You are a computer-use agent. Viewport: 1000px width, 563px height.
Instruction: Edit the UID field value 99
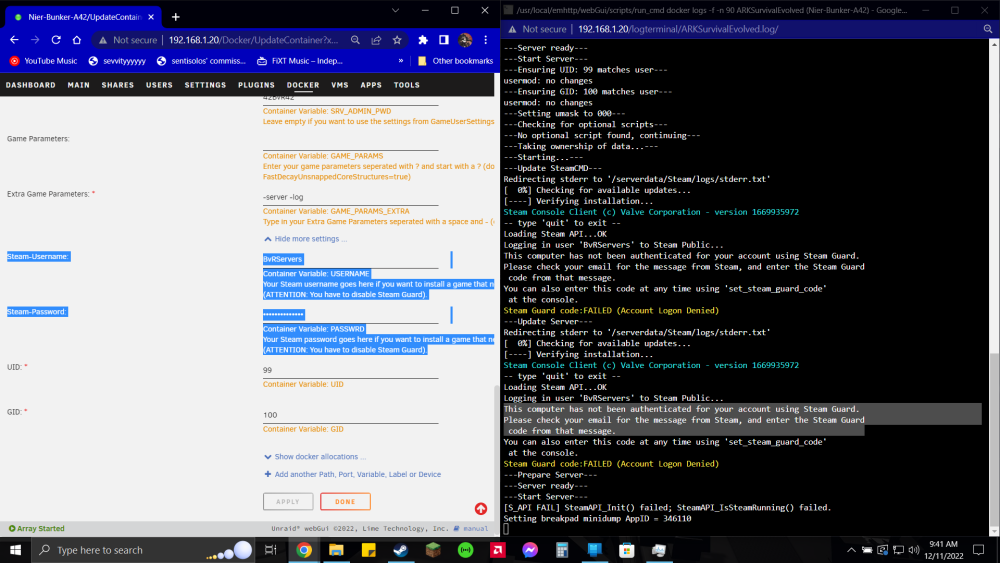point(350,370)
